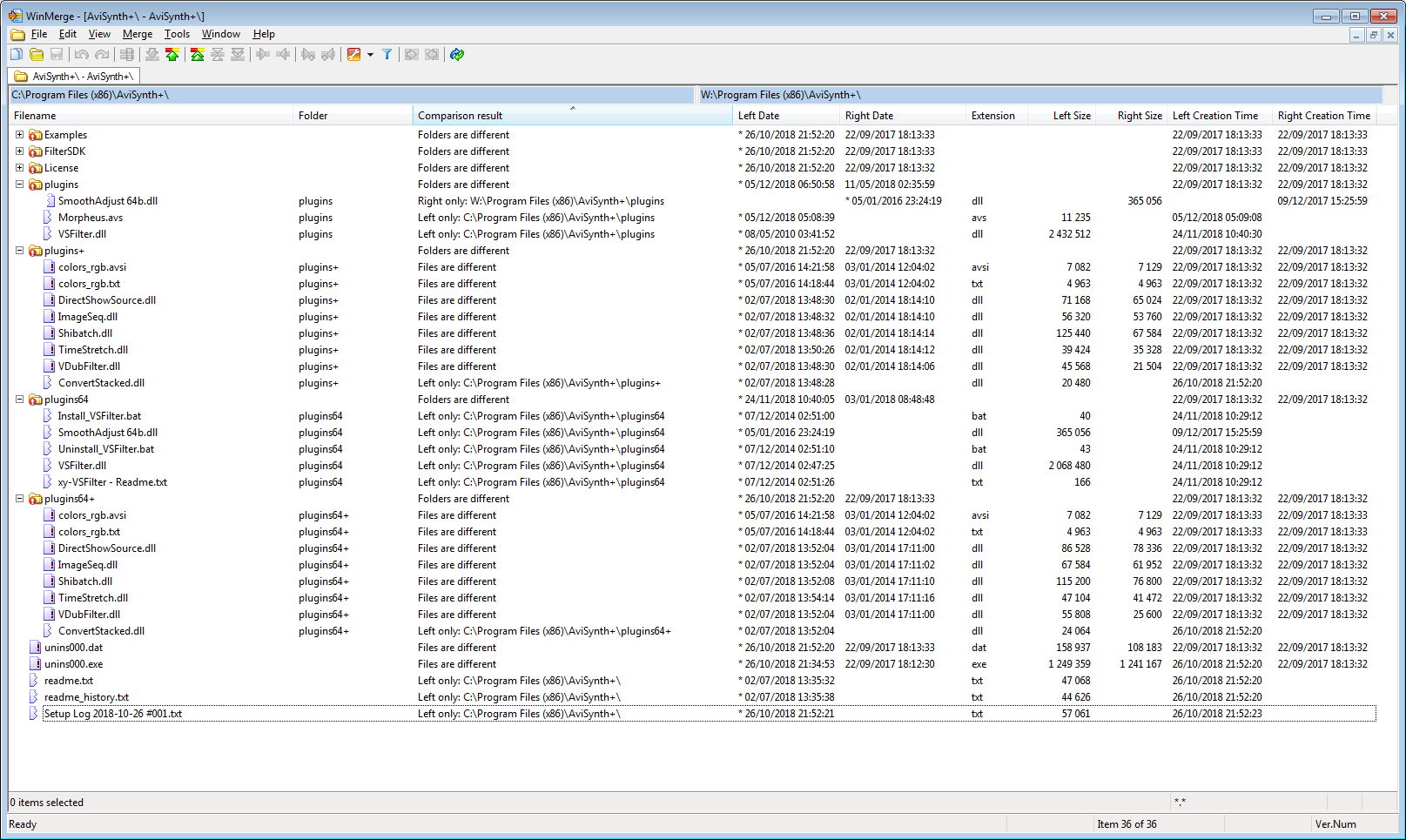This screenshot has height=840, width=1406.
Task: Copy right and advance to next
Action: (x=308, y=55)
